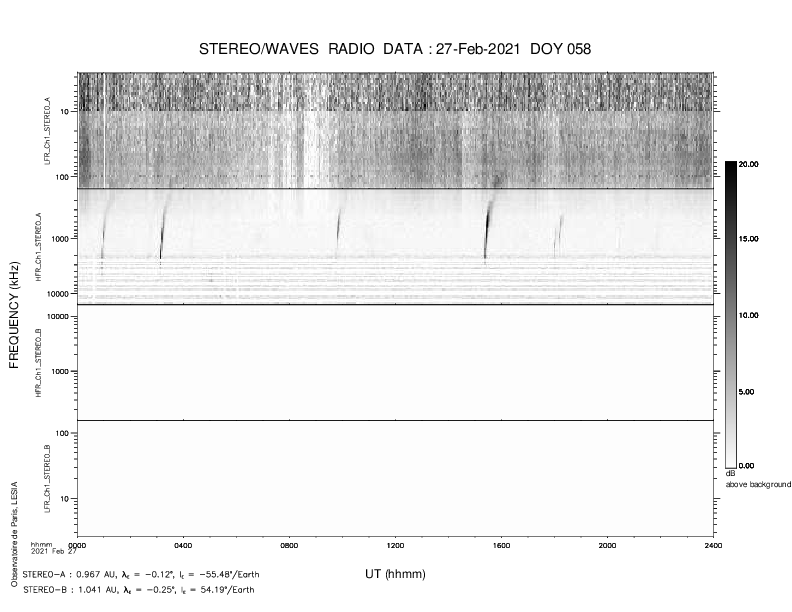Click the dB above background label
Viewport: 792px width, 612px height.
click(758, 480)
